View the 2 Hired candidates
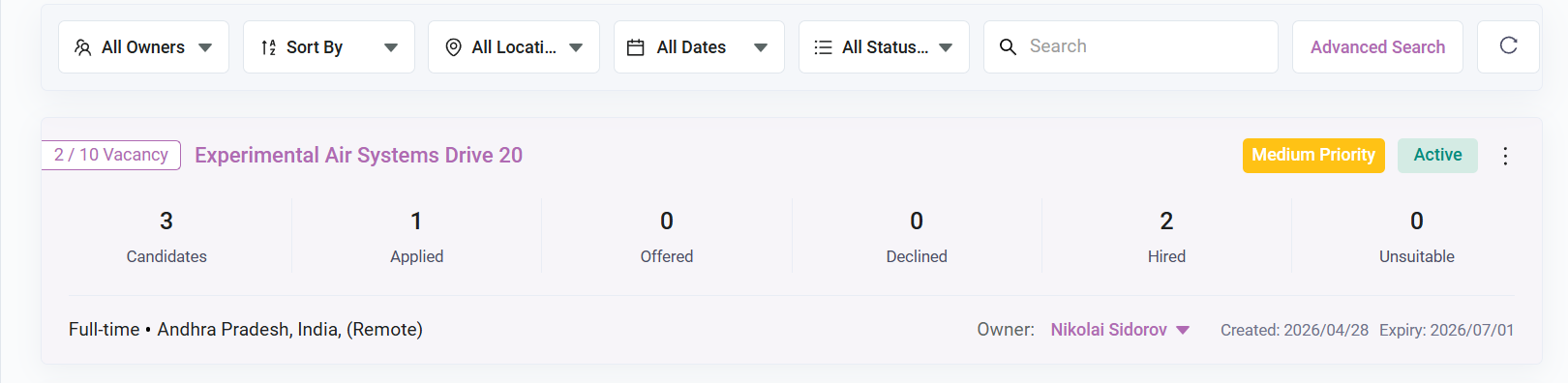The width and height of the screenshot is (1568, 383). 1166,236
